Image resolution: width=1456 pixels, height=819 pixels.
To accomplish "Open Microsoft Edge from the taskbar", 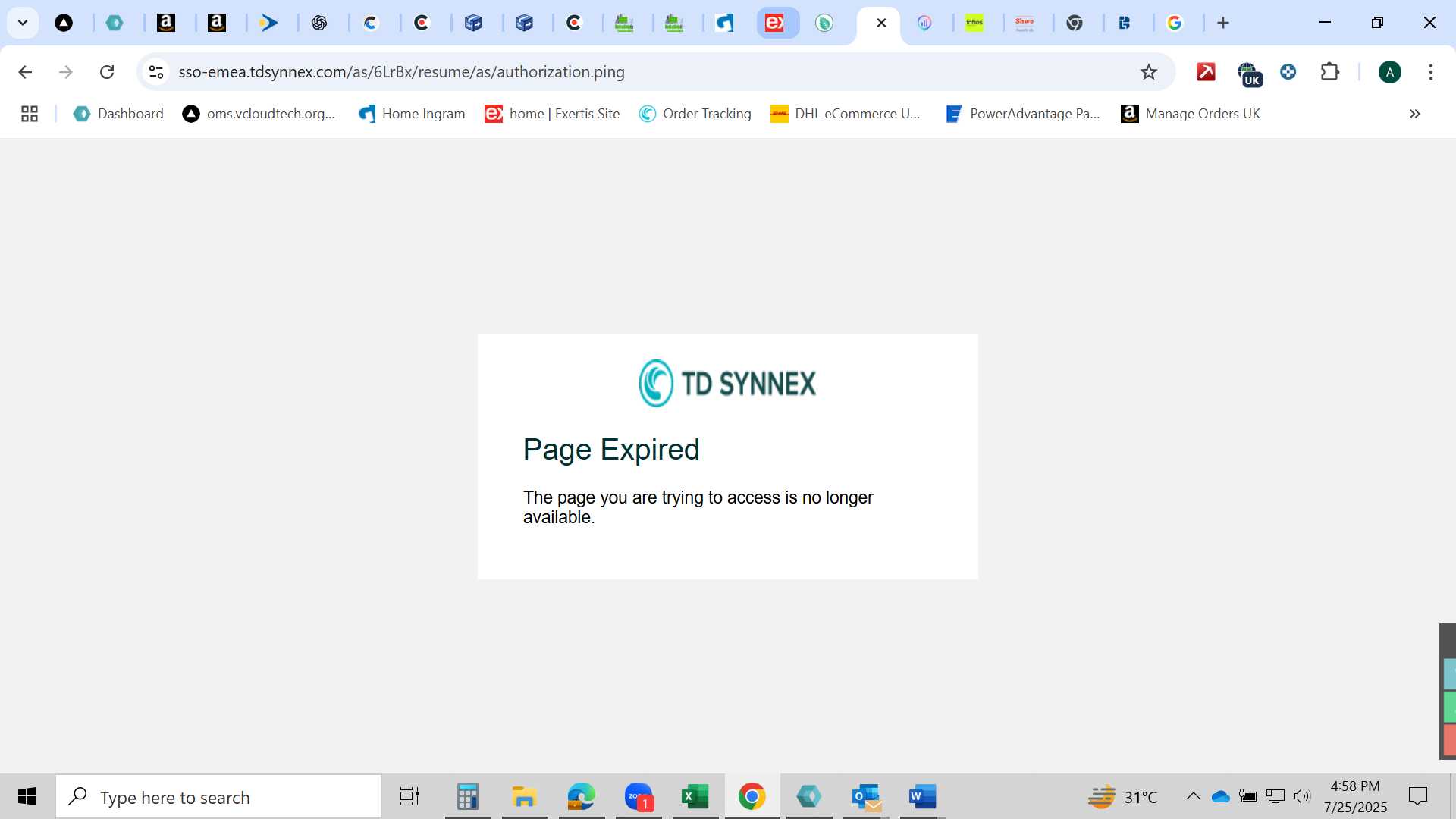I will click(x=582, y=797).
